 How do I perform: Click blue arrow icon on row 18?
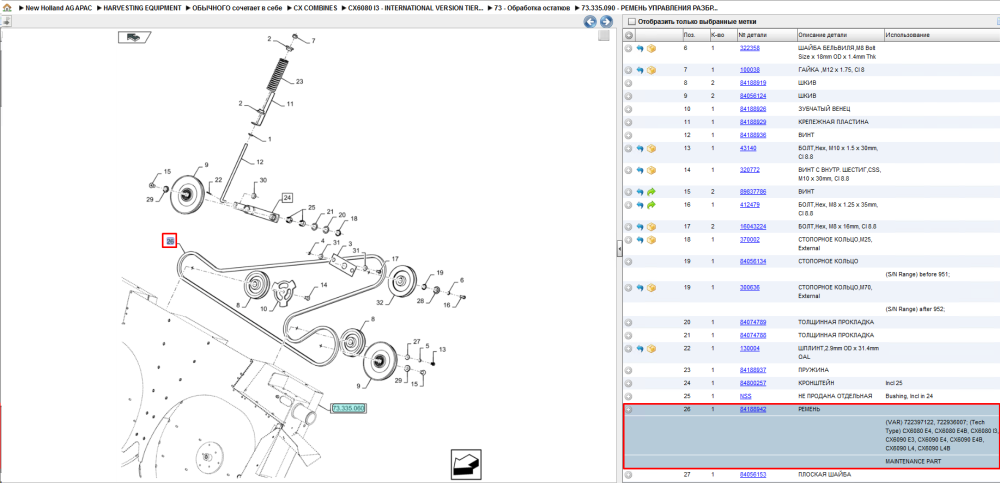coord(640,240)
